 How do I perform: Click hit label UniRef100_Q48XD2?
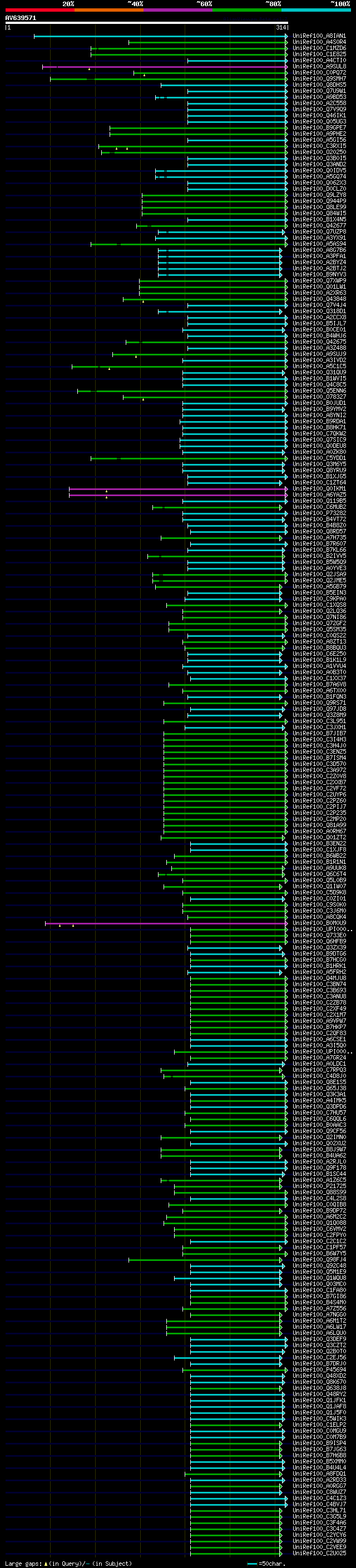tap(319, 1376)
